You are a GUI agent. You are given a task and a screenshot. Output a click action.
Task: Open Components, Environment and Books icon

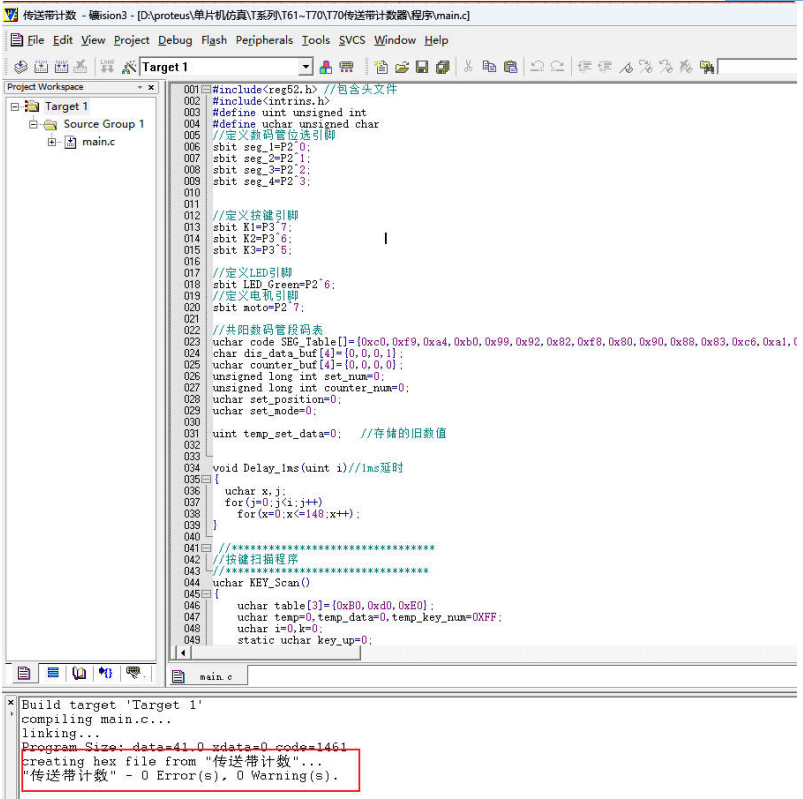point(326,67)
